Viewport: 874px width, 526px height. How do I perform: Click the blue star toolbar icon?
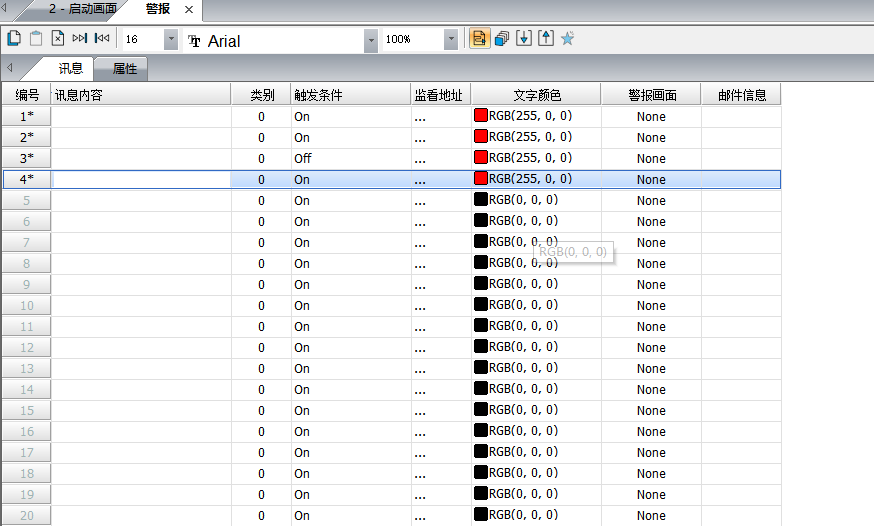coord(568,39)
